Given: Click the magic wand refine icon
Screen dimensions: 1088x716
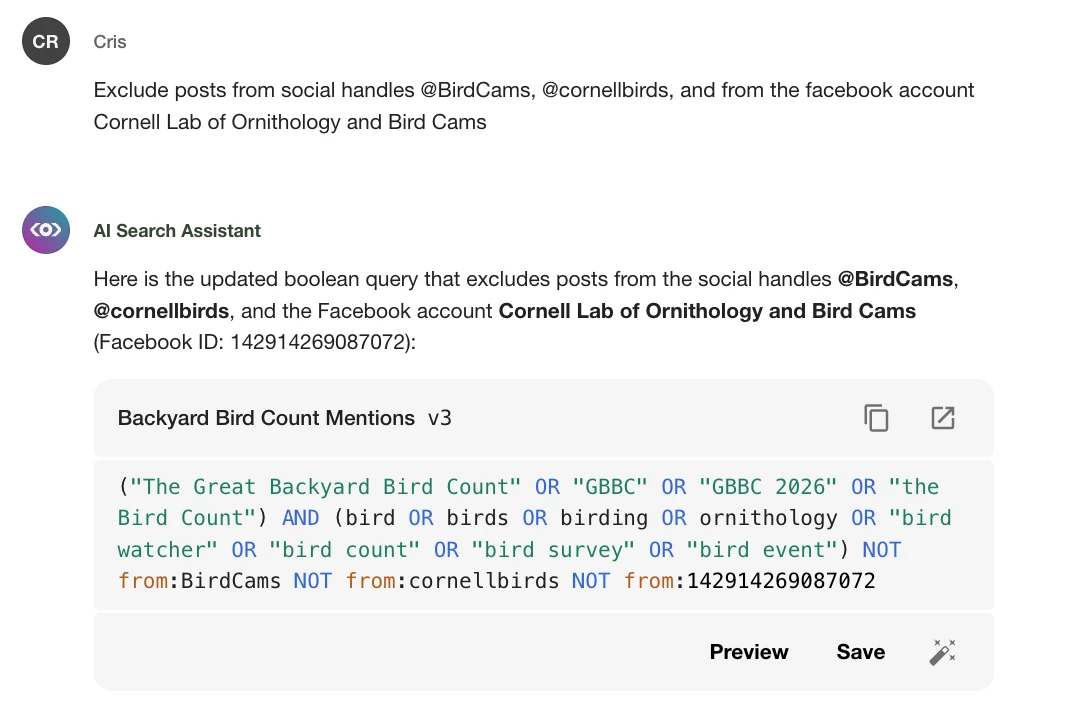Looking at the screenshot, I should [942, 652].
